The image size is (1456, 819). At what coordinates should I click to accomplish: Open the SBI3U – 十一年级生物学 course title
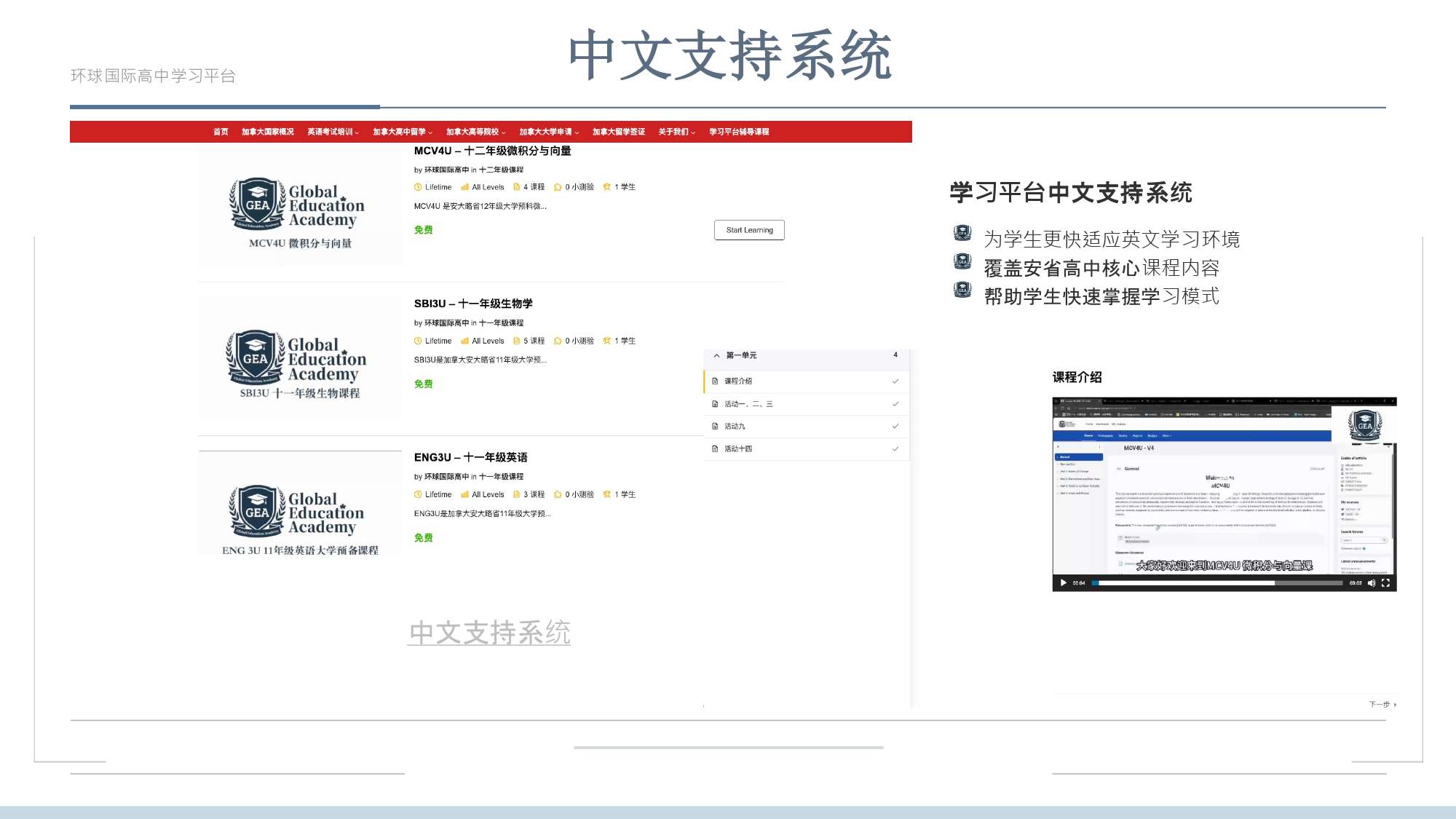pyautogui.click(x=473, y=304)
